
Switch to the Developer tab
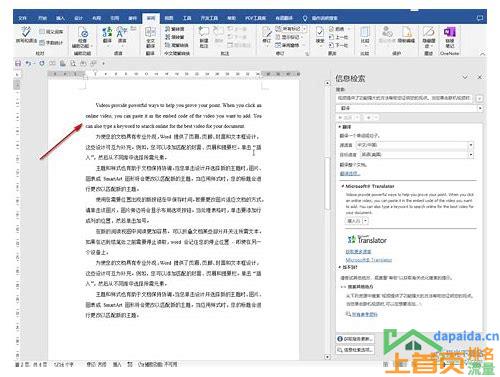[x=209, y=18]
